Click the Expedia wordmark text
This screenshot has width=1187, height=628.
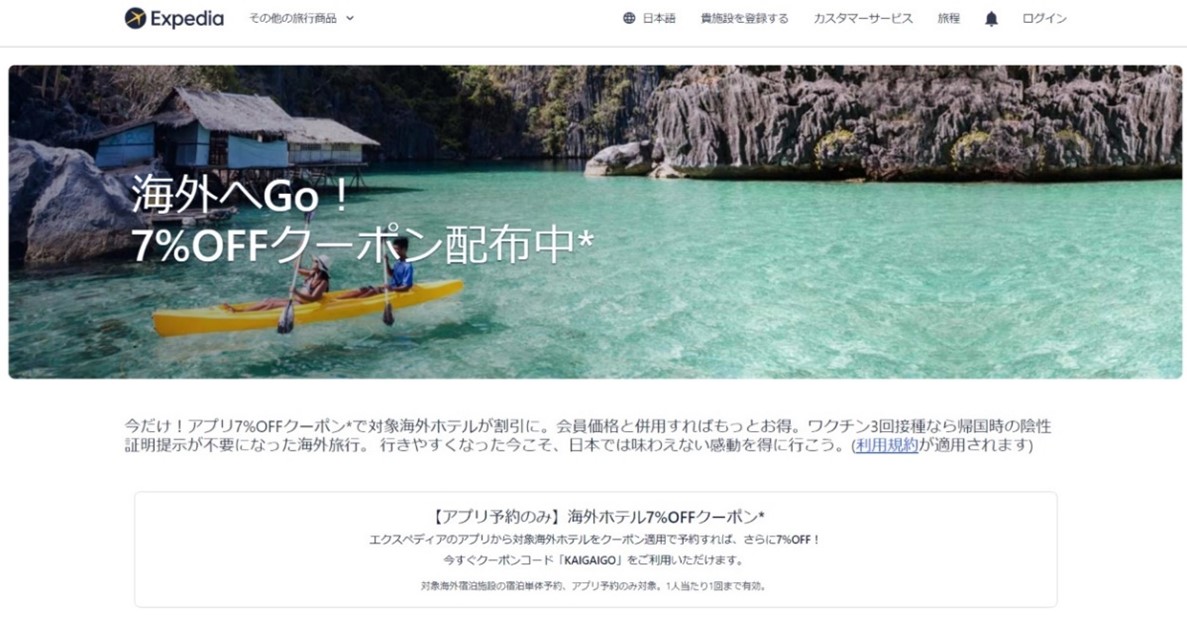tap(187, 19)
